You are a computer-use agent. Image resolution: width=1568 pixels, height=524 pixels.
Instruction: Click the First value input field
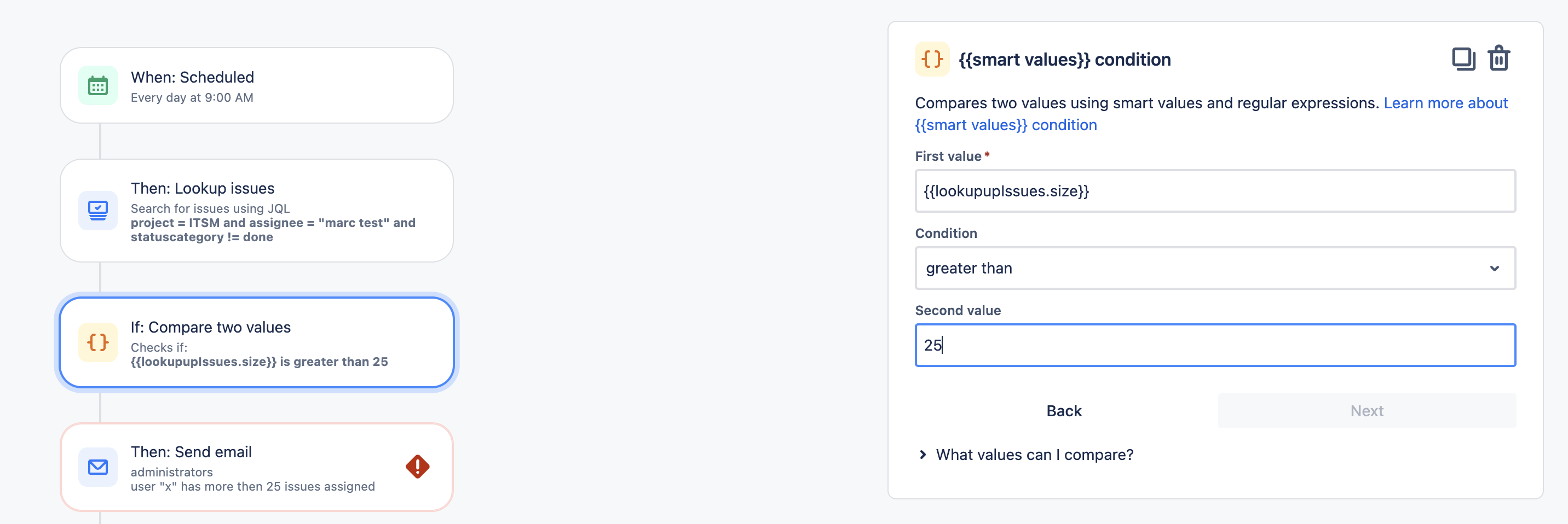1214,191
